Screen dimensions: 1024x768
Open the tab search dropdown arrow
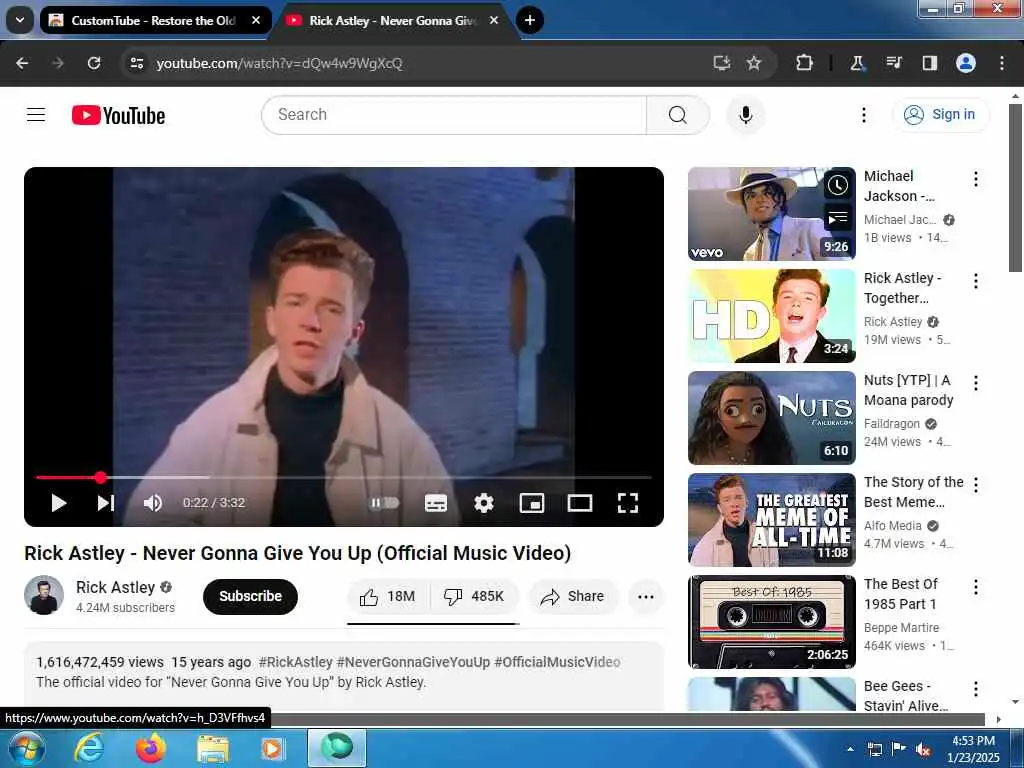point(20,20)
